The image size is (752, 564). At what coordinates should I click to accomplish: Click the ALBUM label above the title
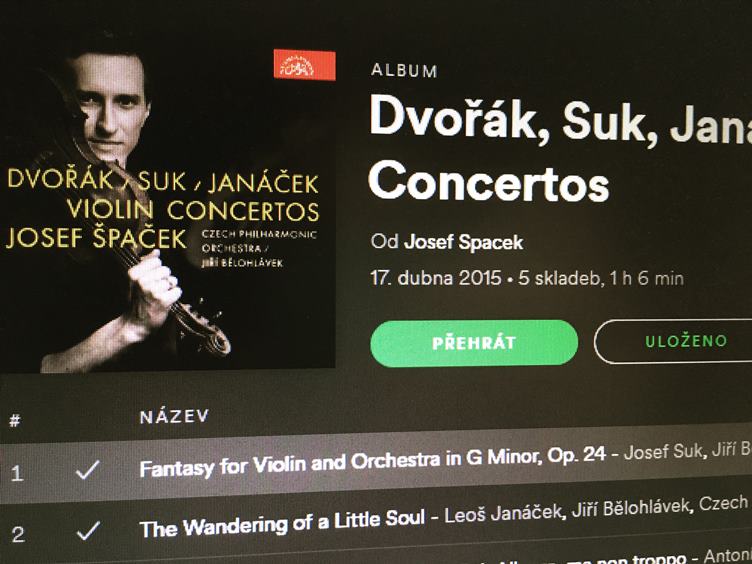404,71
